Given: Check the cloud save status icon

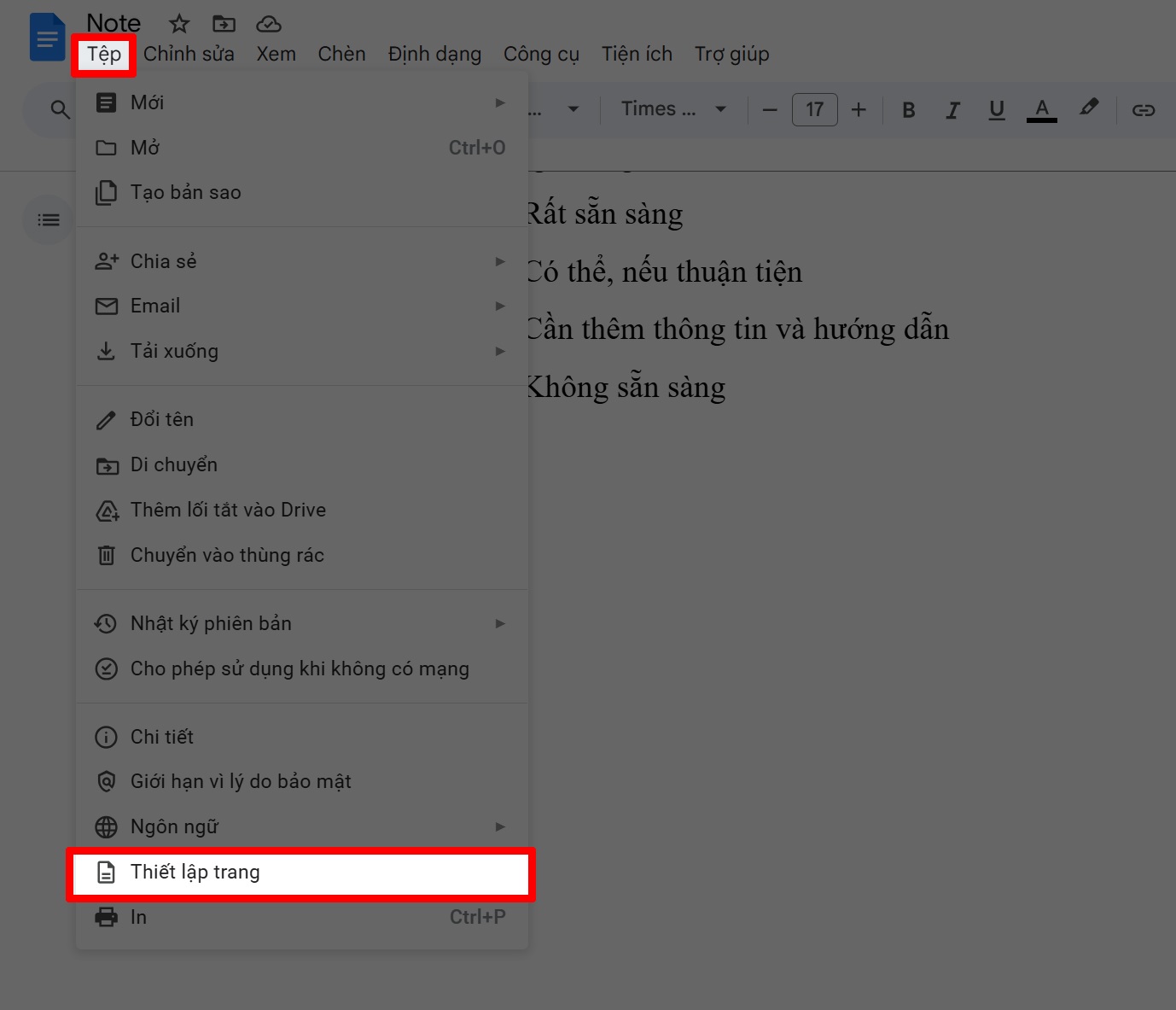Looking at the screenshot, I should pyautogui.click(x=269, y=24).
